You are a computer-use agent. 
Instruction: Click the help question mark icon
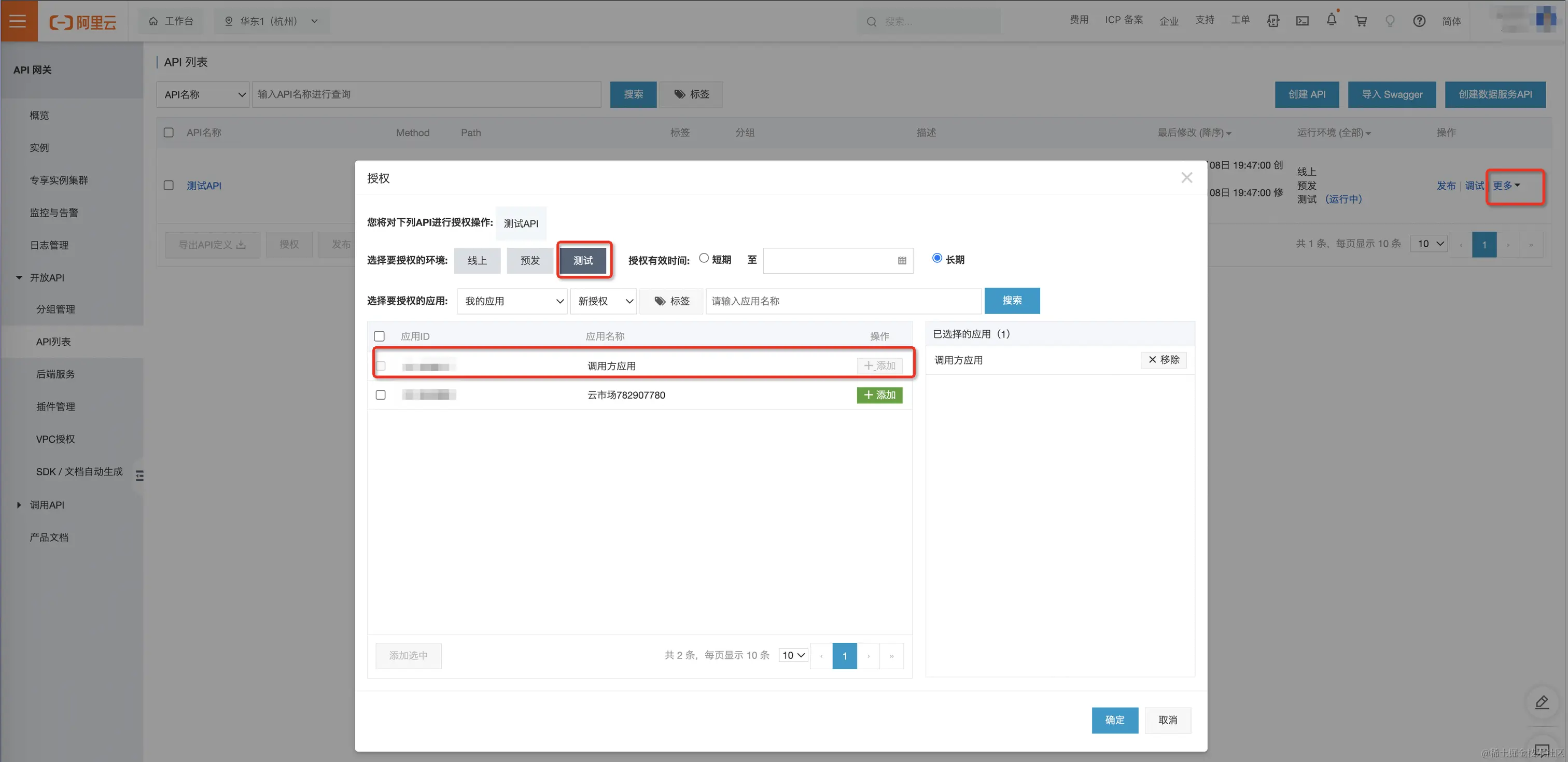coord(1419,21)
